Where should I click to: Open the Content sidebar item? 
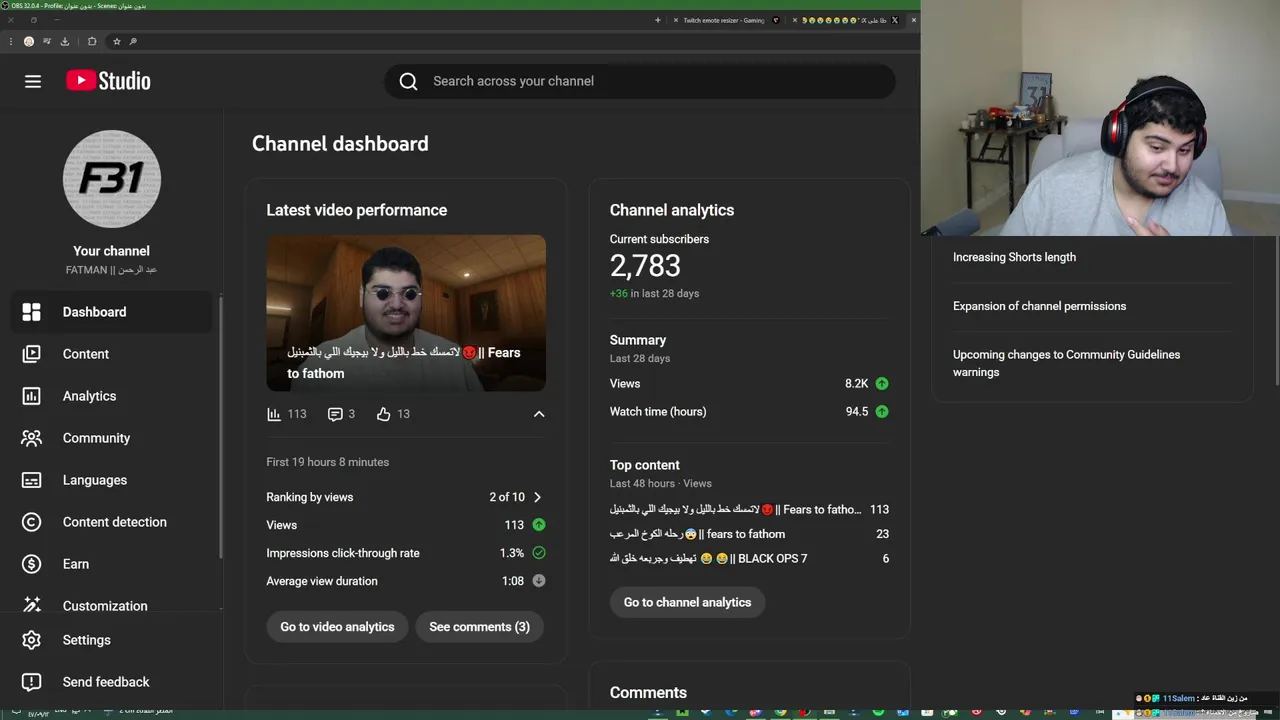(112, 354)
